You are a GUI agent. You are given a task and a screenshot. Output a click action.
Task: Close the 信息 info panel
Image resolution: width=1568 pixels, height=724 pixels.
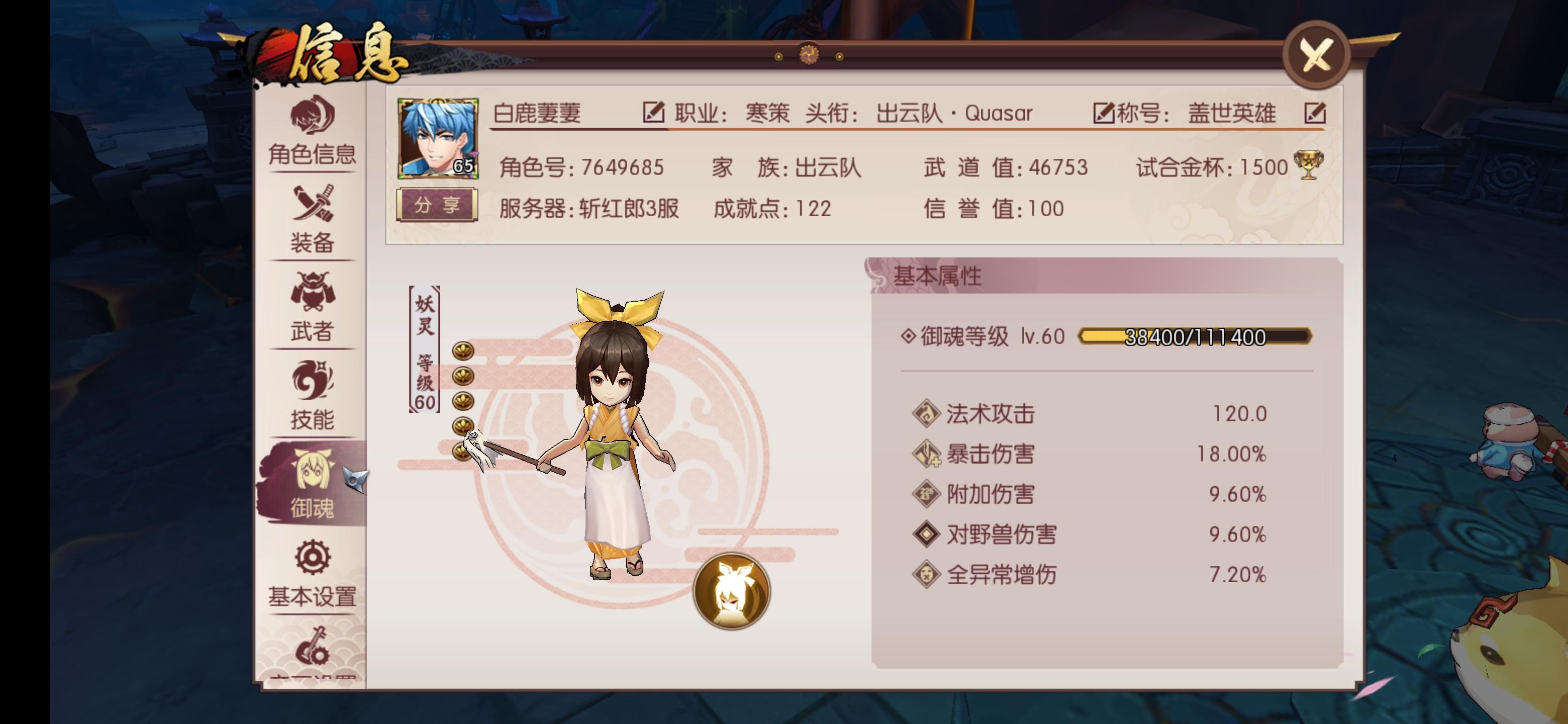(x=1316, y=55)
